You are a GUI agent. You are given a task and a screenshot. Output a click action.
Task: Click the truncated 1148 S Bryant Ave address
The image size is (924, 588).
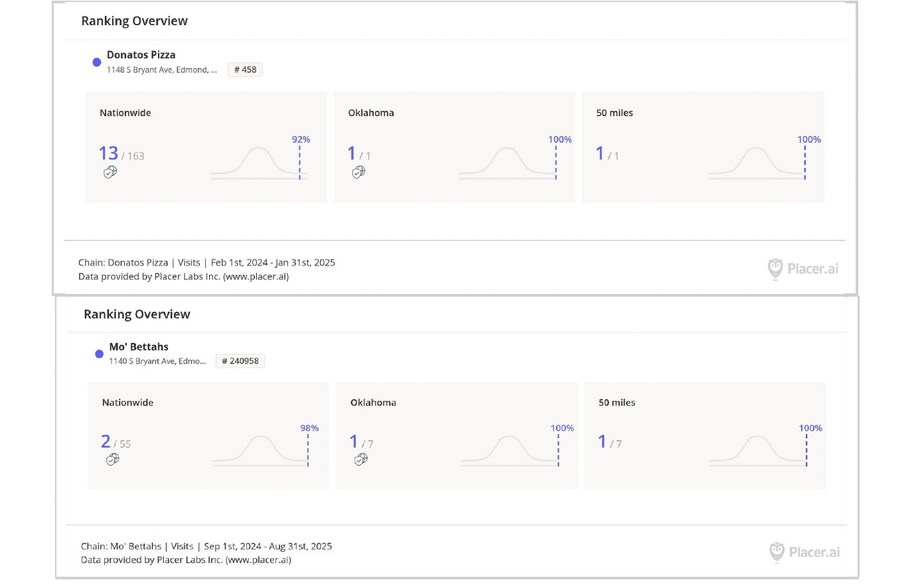point(162,70)
